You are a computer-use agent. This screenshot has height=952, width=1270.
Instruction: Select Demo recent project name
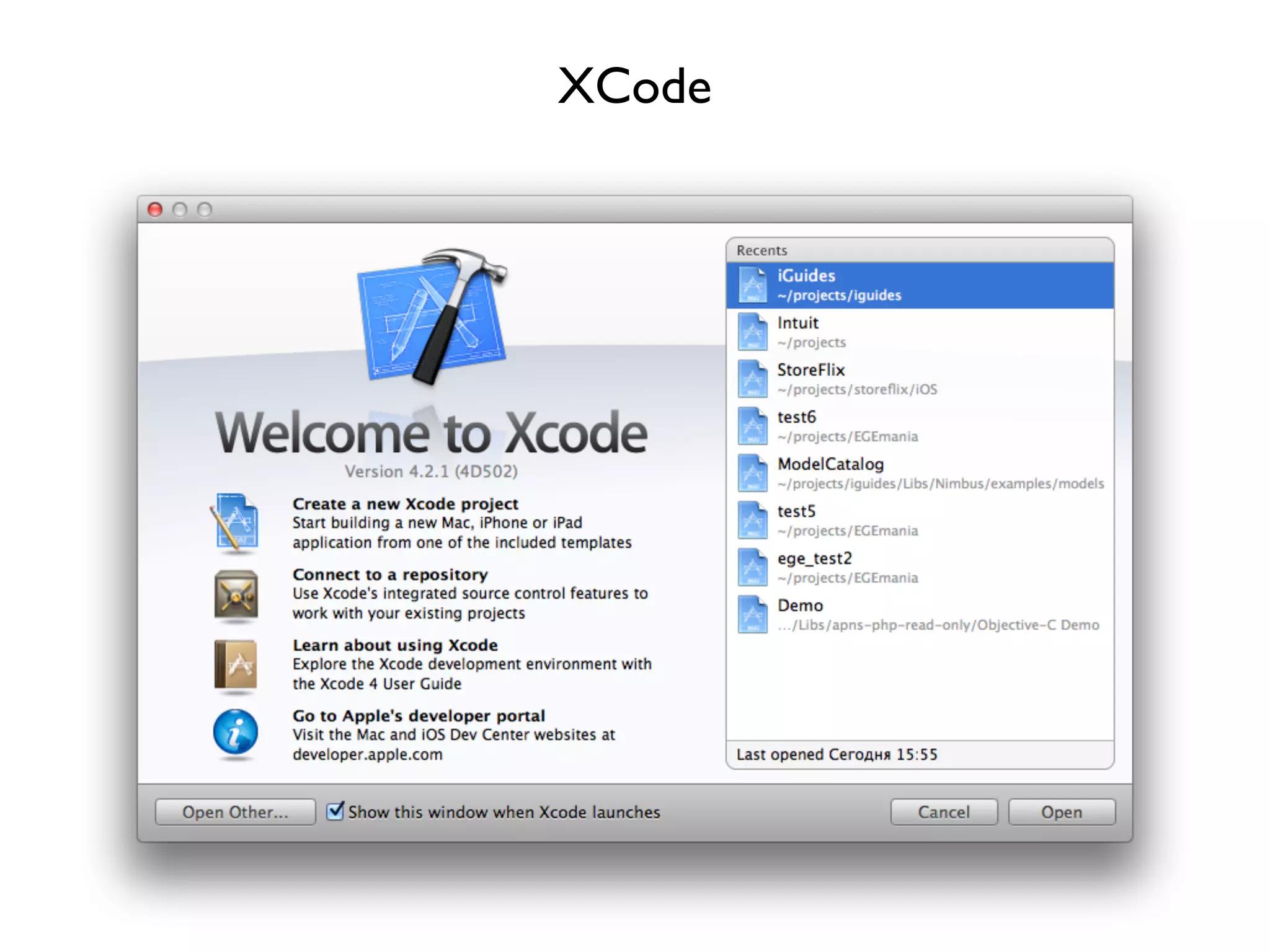coord(800,606)
